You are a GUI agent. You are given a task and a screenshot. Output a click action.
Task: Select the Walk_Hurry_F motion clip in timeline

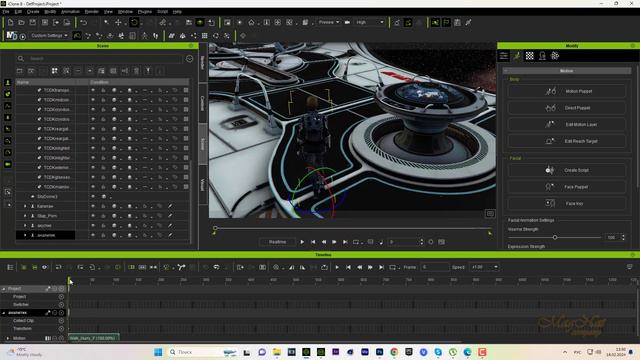click(94, 338)
